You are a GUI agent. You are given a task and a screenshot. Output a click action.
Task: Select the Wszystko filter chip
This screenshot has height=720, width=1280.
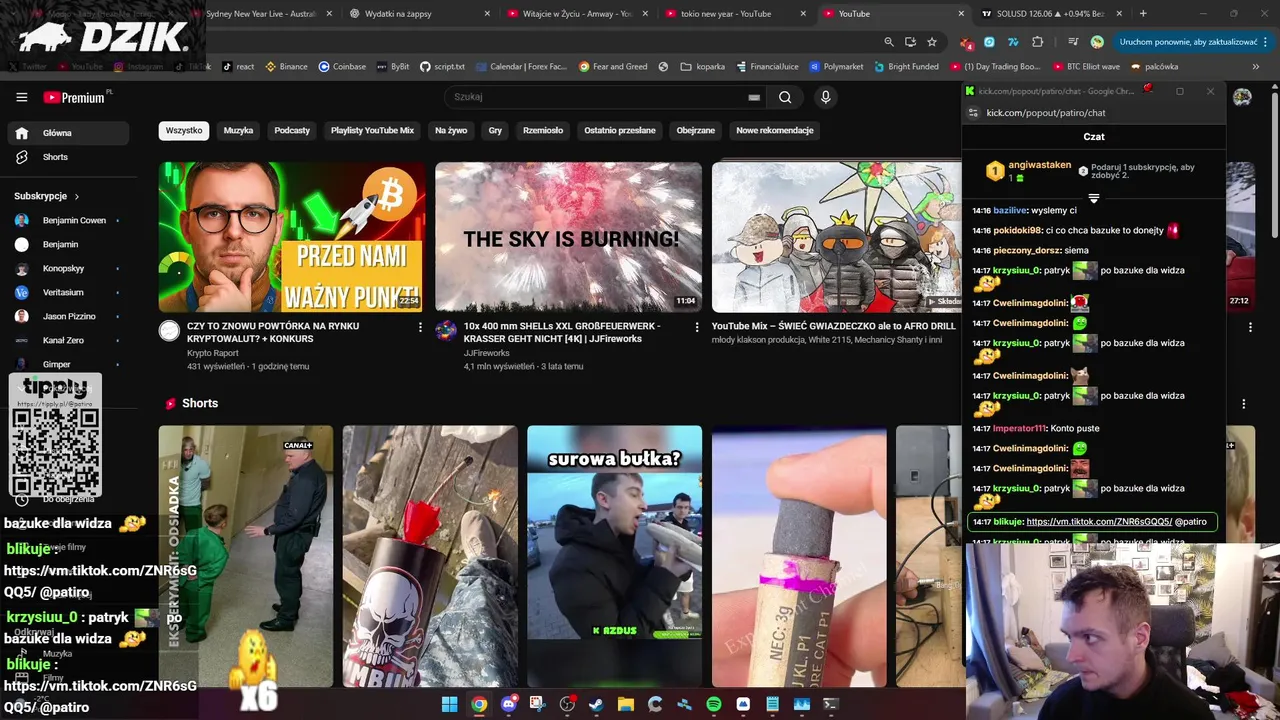184,130
